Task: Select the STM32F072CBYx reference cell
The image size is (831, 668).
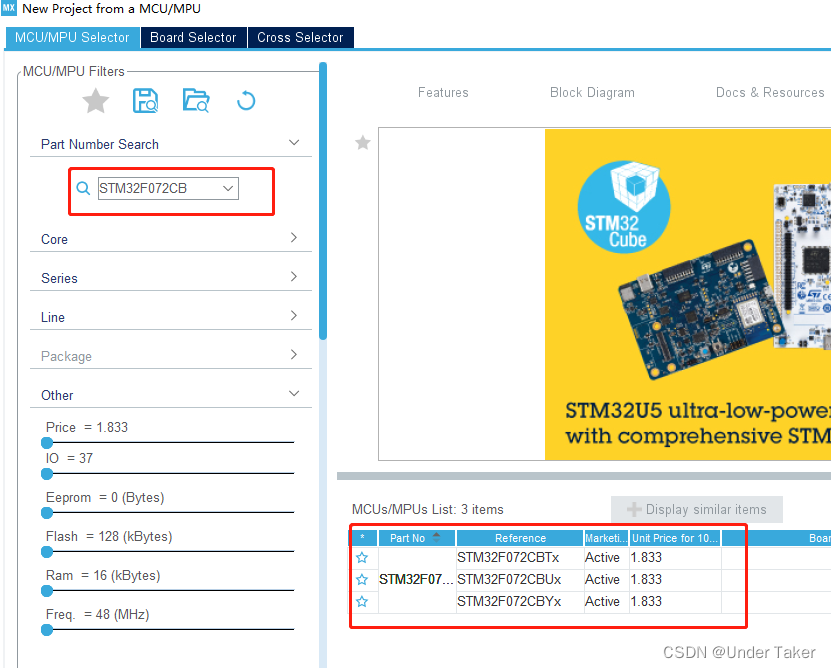Action: (x=520, y=602)
